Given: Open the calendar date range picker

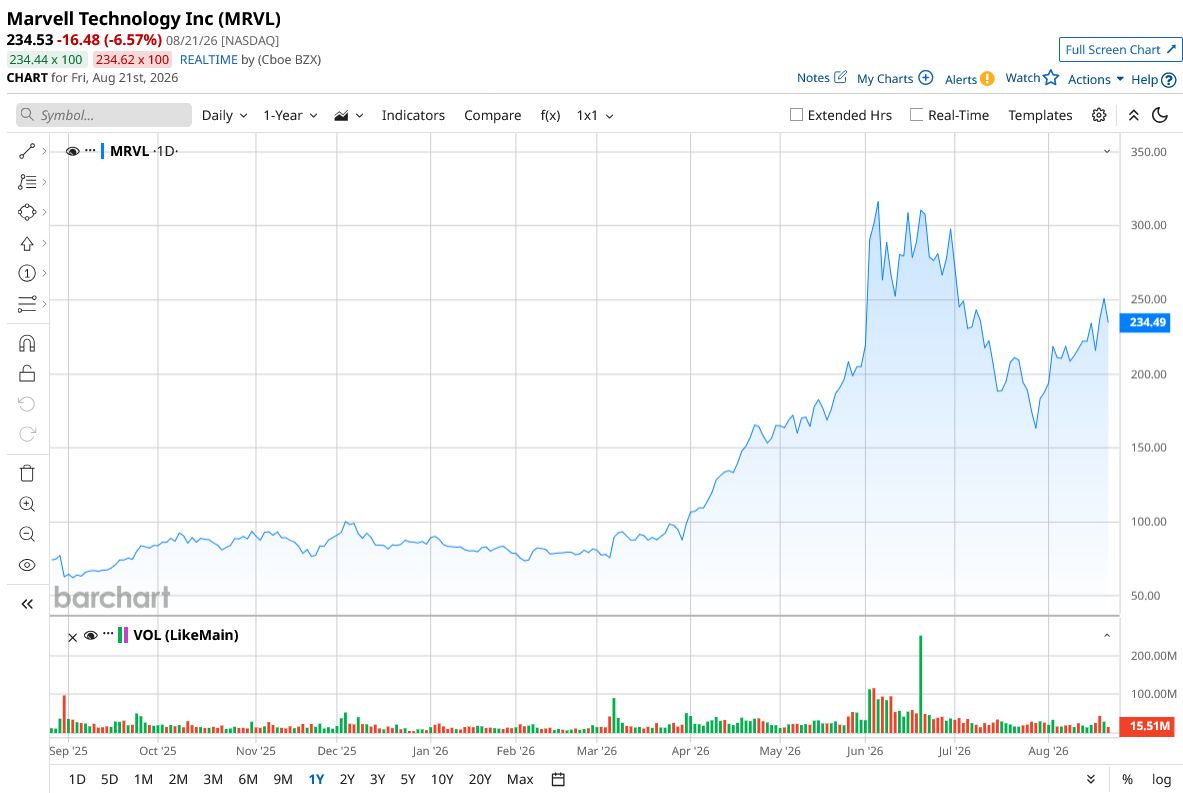Looking at the screenshot, I should click(x=558, y=779).
